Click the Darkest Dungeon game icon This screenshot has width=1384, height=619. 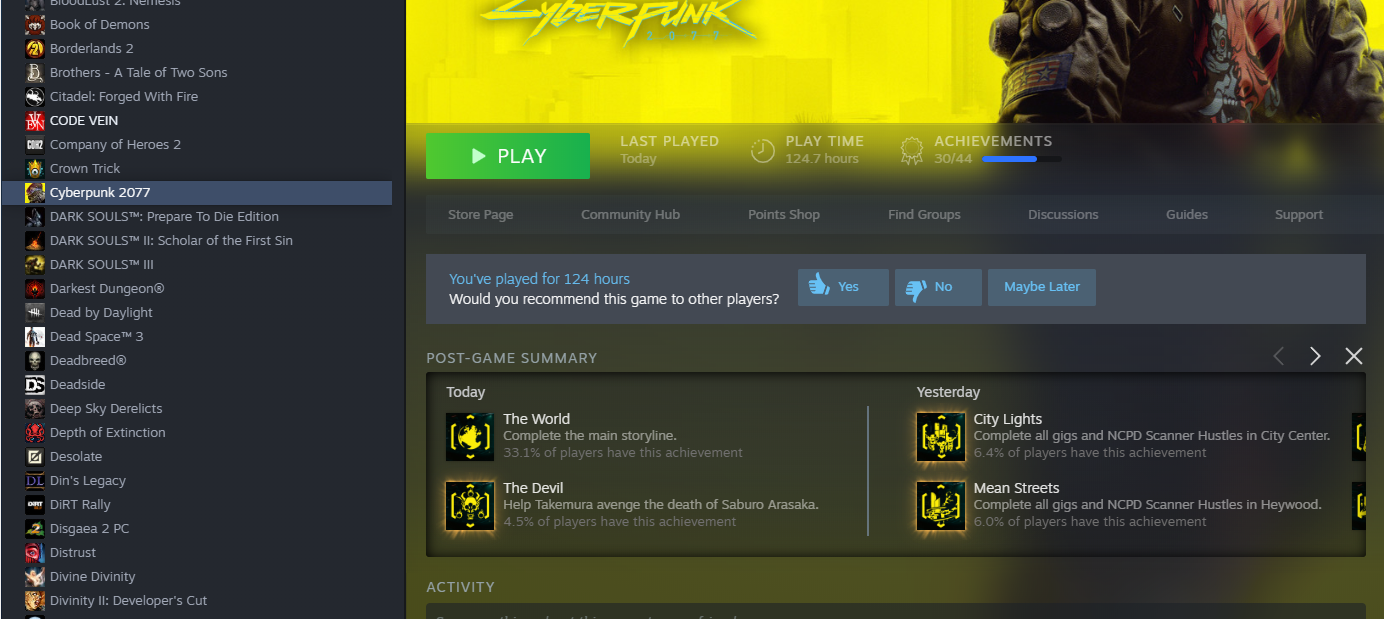coord(35,288)
